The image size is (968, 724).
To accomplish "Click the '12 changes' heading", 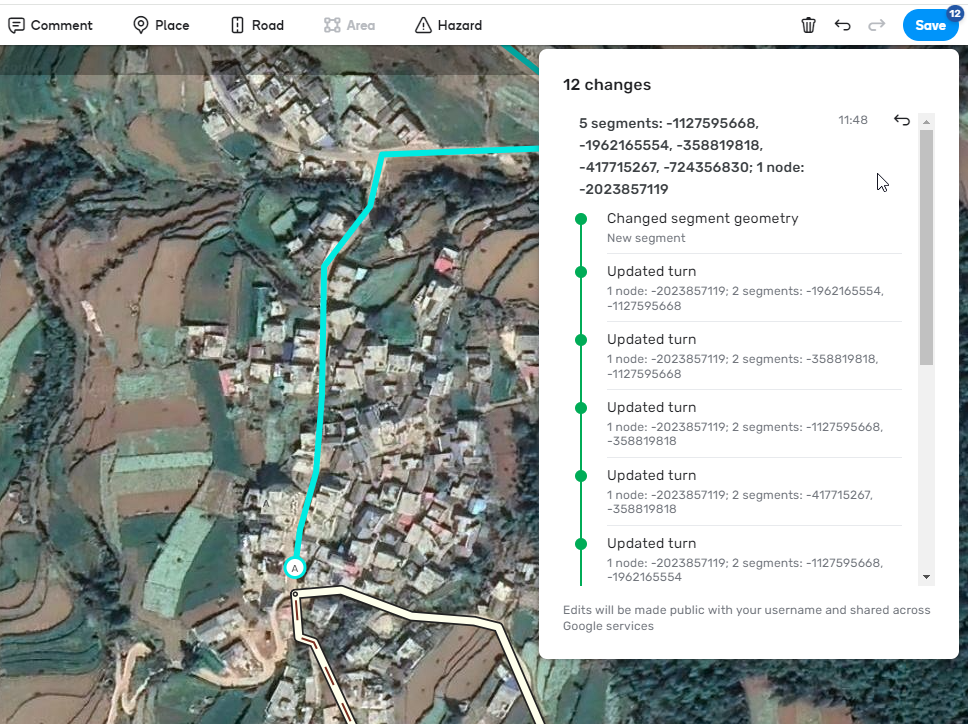I will [x=607, y=85].
